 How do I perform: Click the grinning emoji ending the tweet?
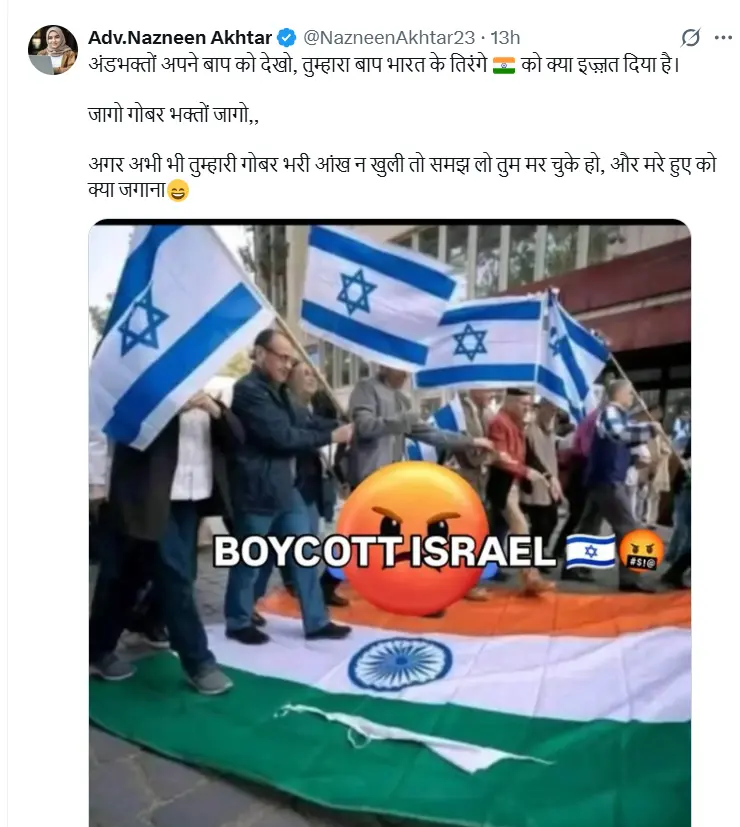[178, 190]
